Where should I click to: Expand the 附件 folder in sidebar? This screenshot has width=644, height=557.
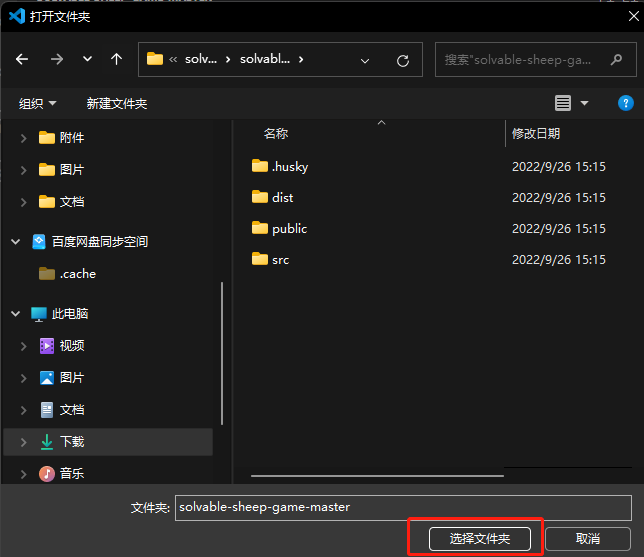23,138
